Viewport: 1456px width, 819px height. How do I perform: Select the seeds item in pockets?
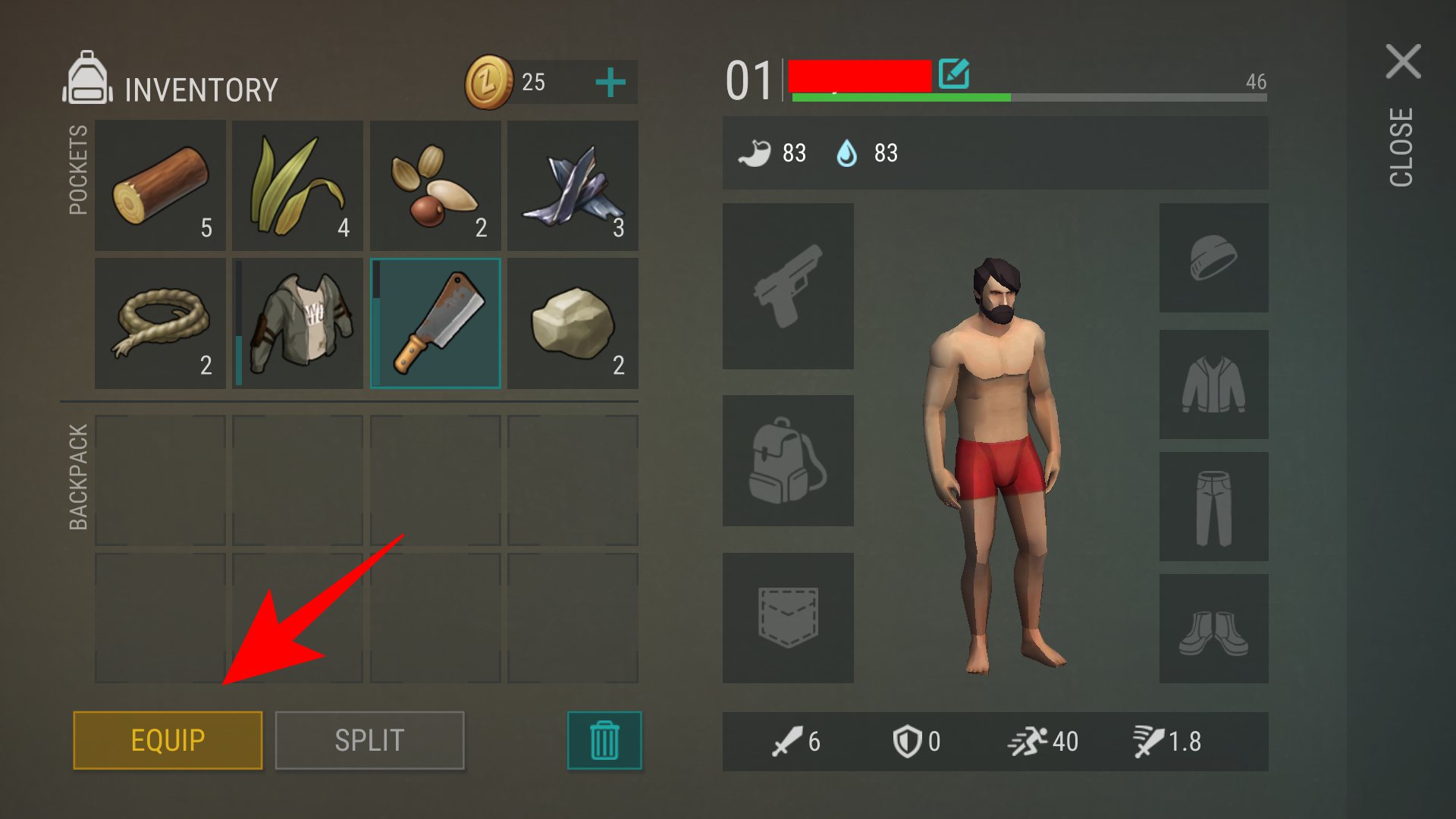pos(435,185)
